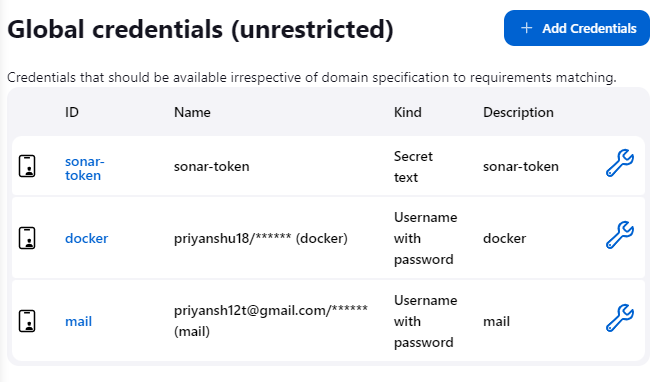
Task: Click the credential icon beside mail
Action: click(x=27, y=321)
